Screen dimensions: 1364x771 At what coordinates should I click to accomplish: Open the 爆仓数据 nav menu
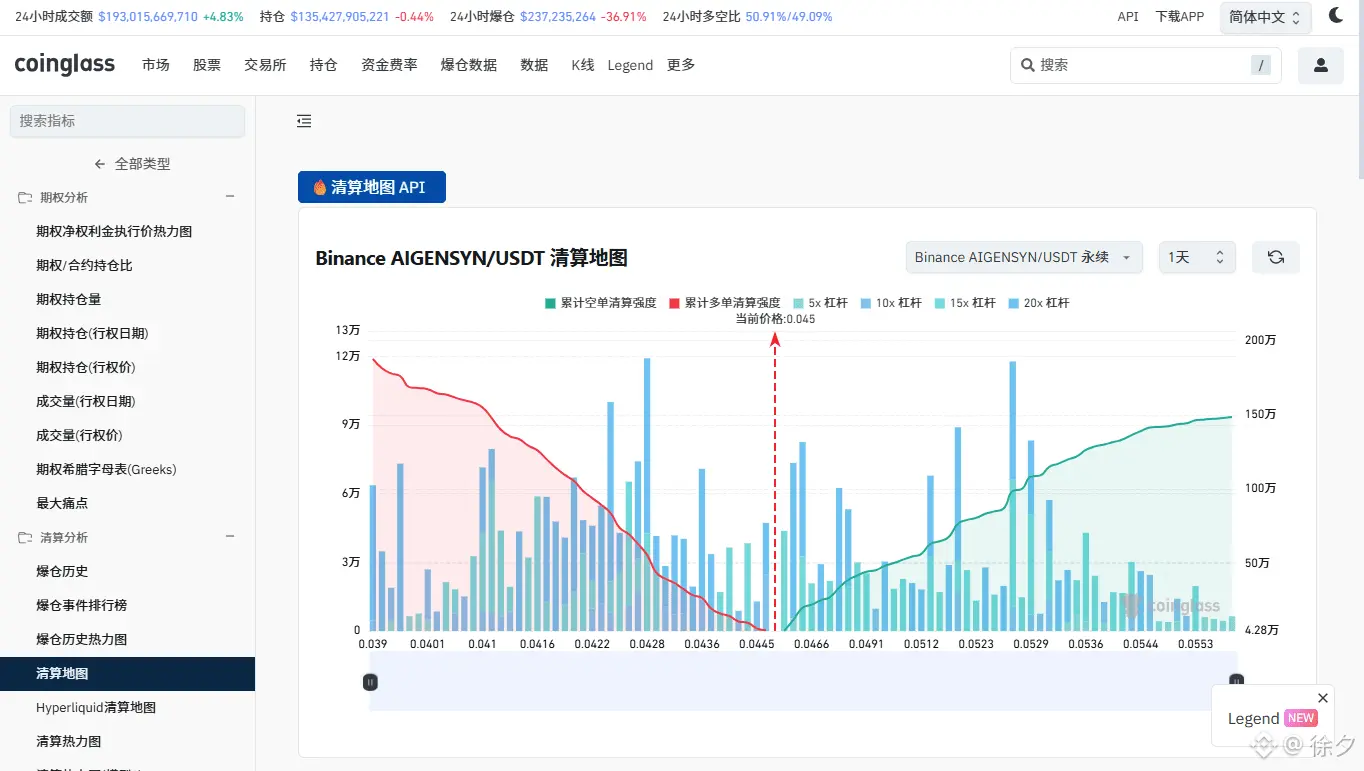click(469, 65)
